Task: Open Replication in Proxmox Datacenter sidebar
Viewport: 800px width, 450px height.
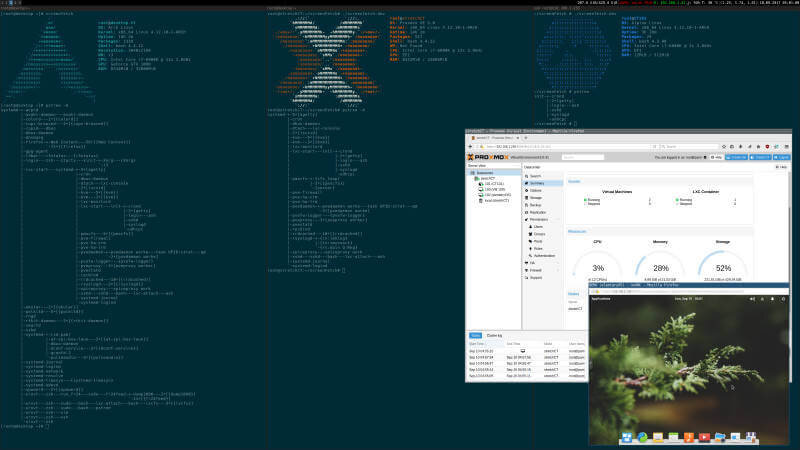Action: click(542, 212)
